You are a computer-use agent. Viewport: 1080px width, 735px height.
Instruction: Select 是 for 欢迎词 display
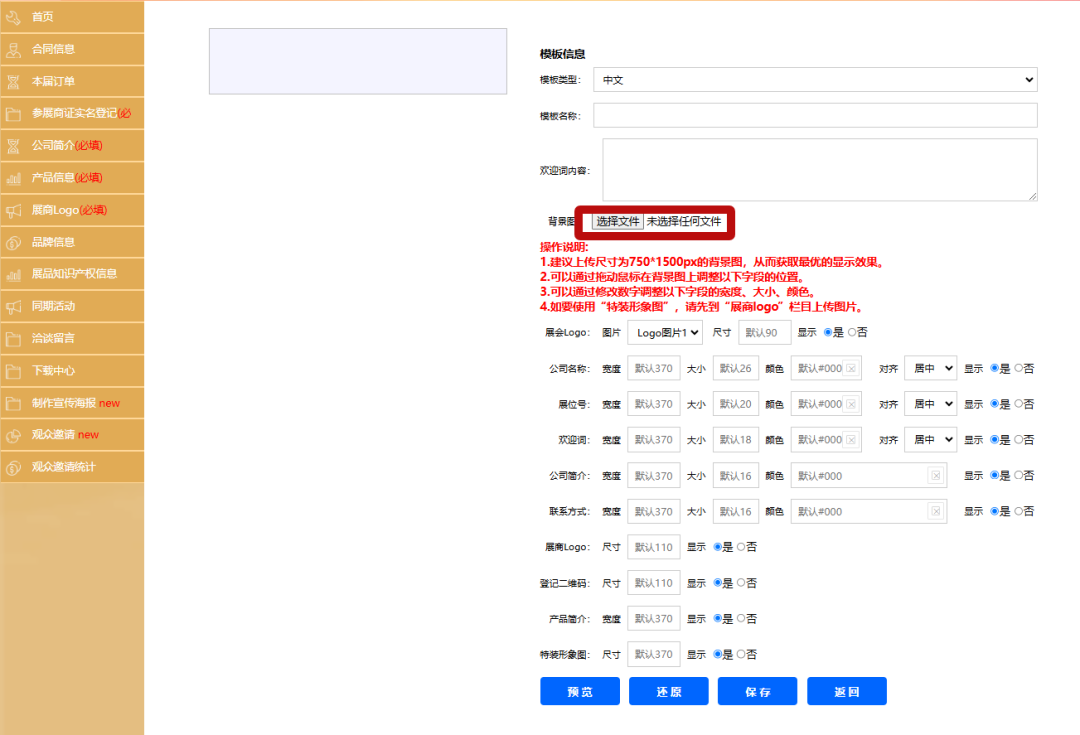pos(995,439)
